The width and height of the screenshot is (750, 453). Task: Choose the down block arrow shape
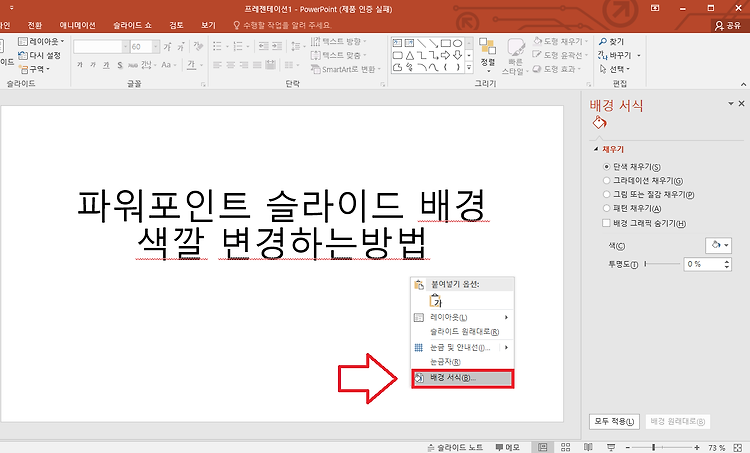point(457,55)
